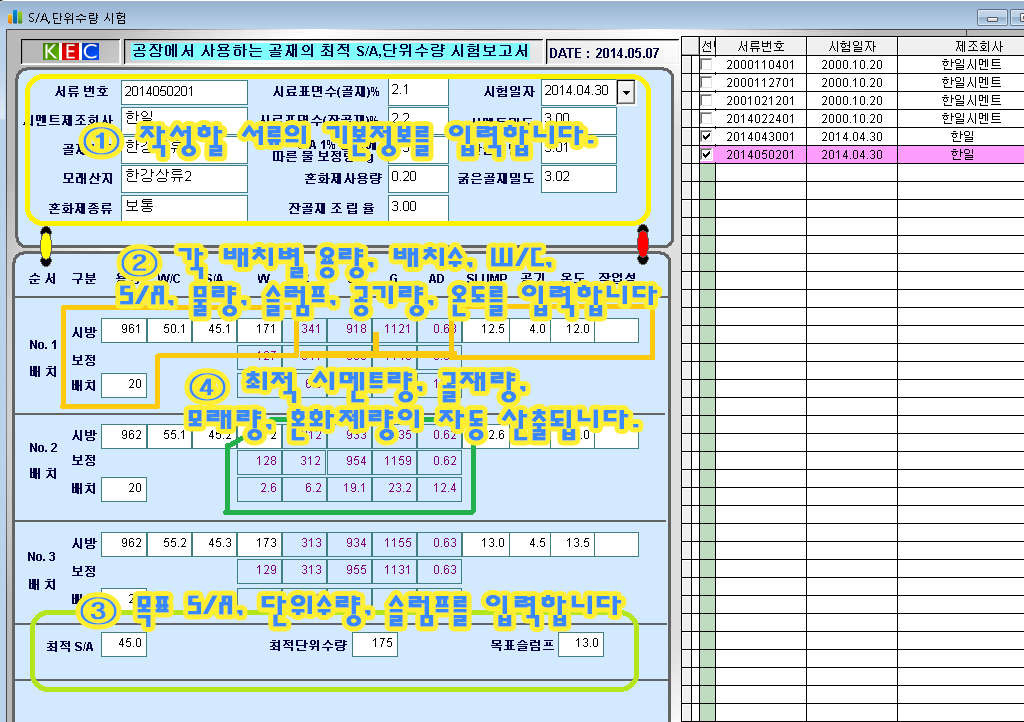1024x722 pixels.
Task: Click No. 1 배치 count field 20
Action: (x=123, y=385)
